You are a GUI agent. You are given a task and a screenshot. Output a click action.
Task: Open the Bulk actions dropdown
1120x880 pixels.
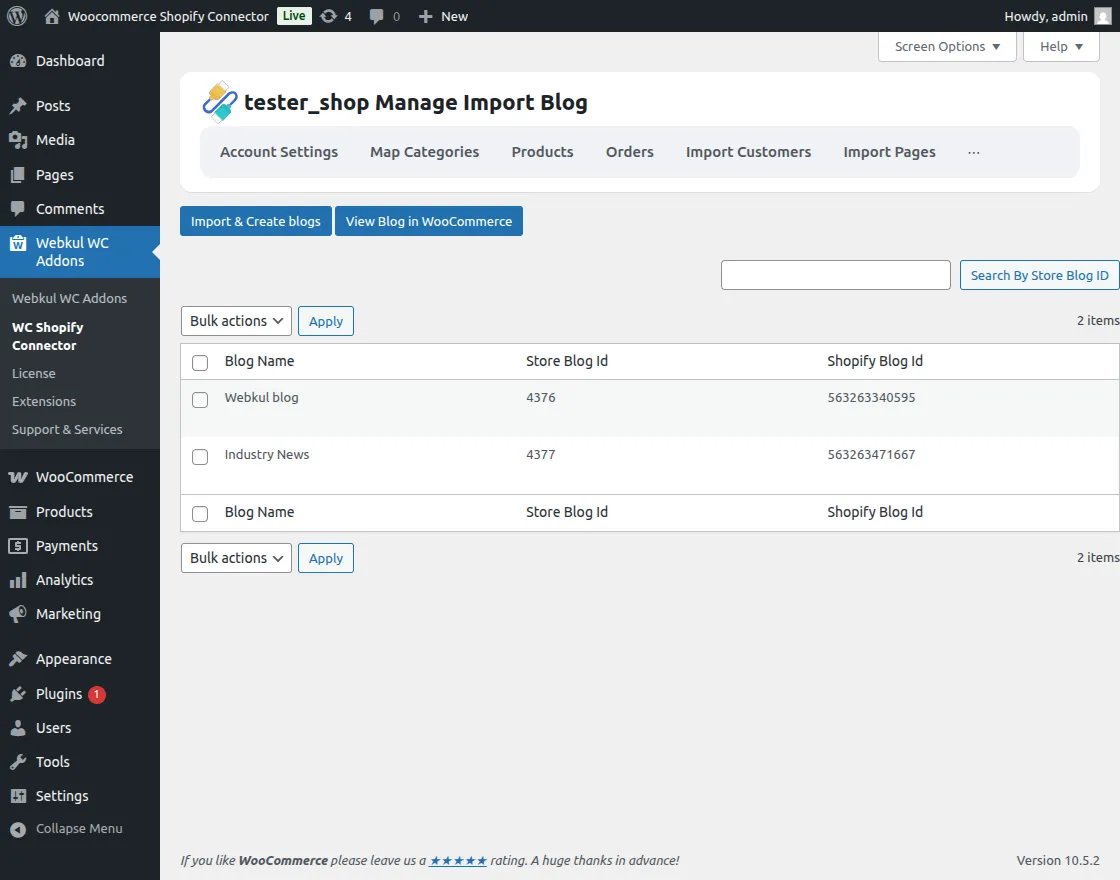coord(235,321)
